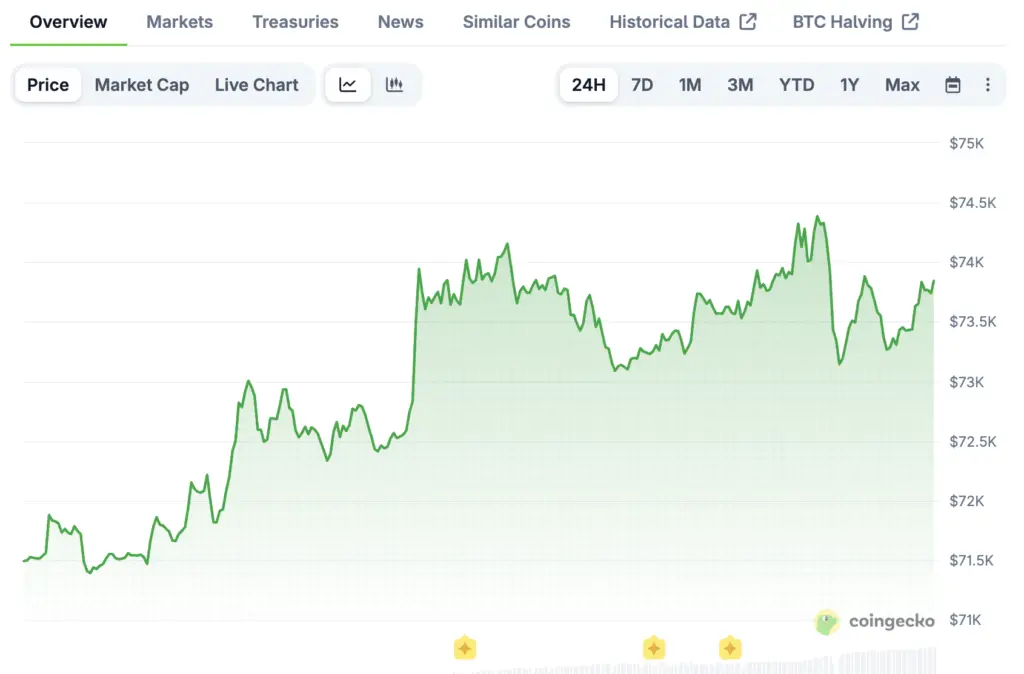Open the BTC Halving external link
The width and height of the screenshot is (1024, 674).
(855, 21)
